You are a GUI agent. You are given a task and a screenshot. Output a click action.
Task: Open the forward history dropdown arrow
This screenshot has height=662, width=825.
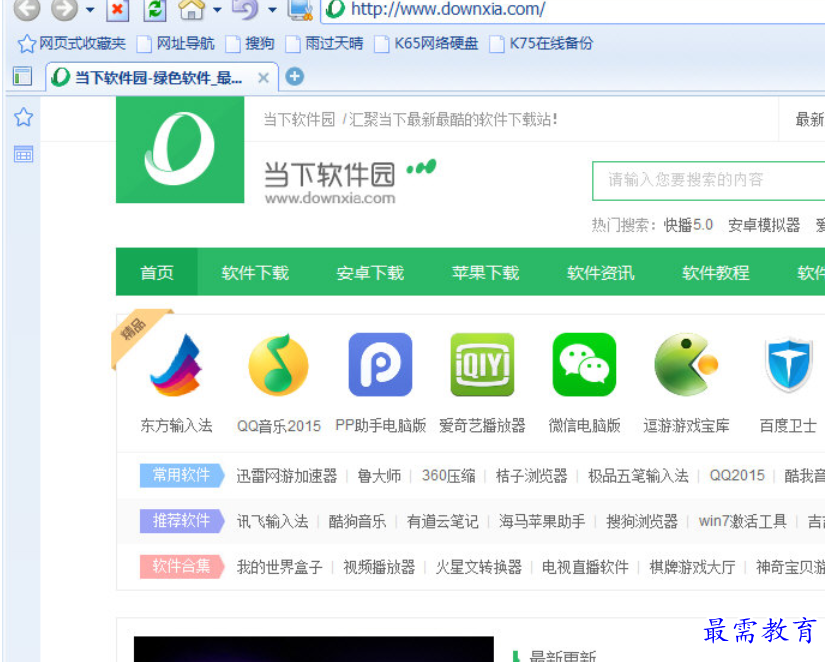[x=90, y=9]
